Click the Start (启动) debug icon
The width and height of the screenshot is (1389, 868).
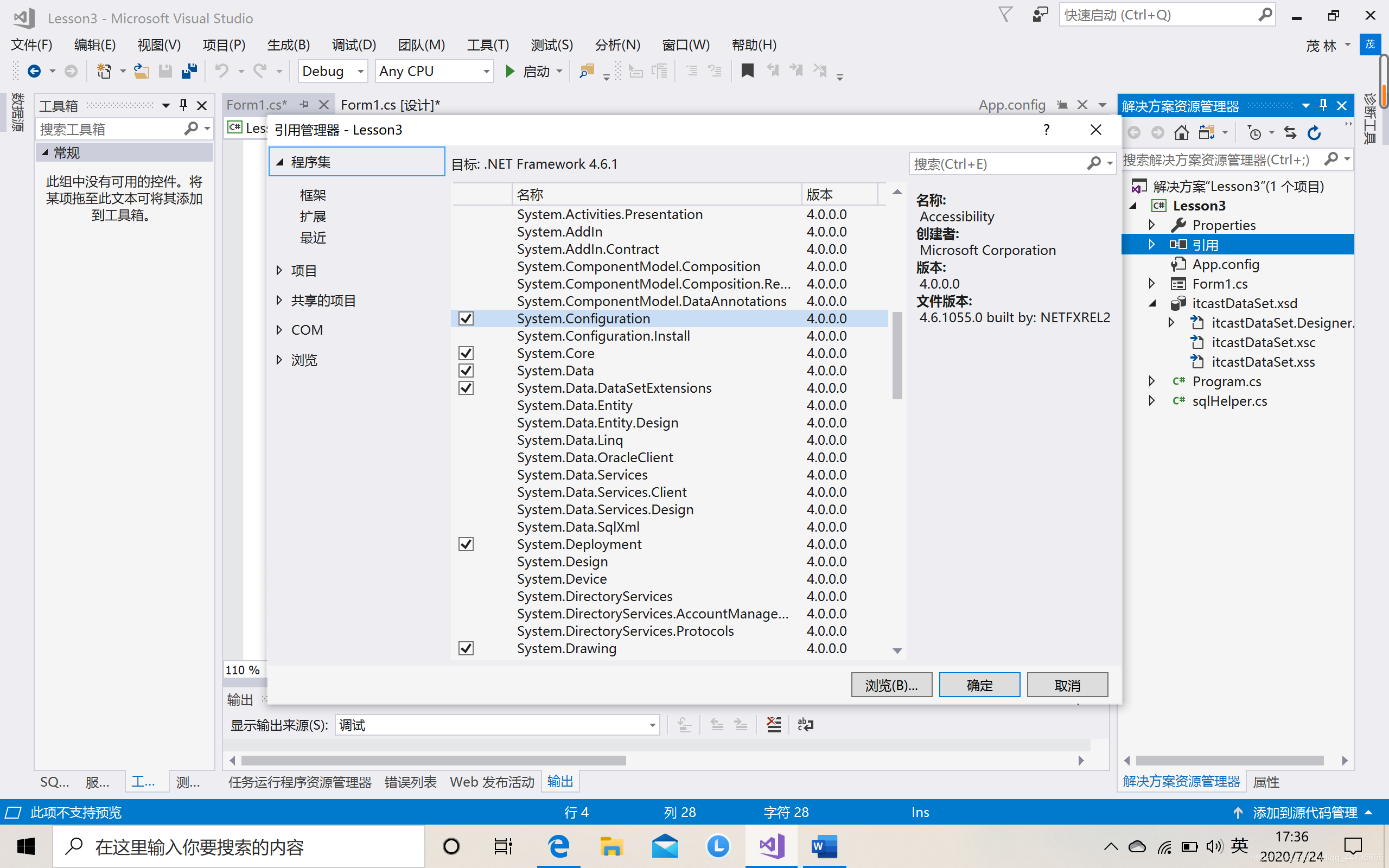[x=510, y=71]
